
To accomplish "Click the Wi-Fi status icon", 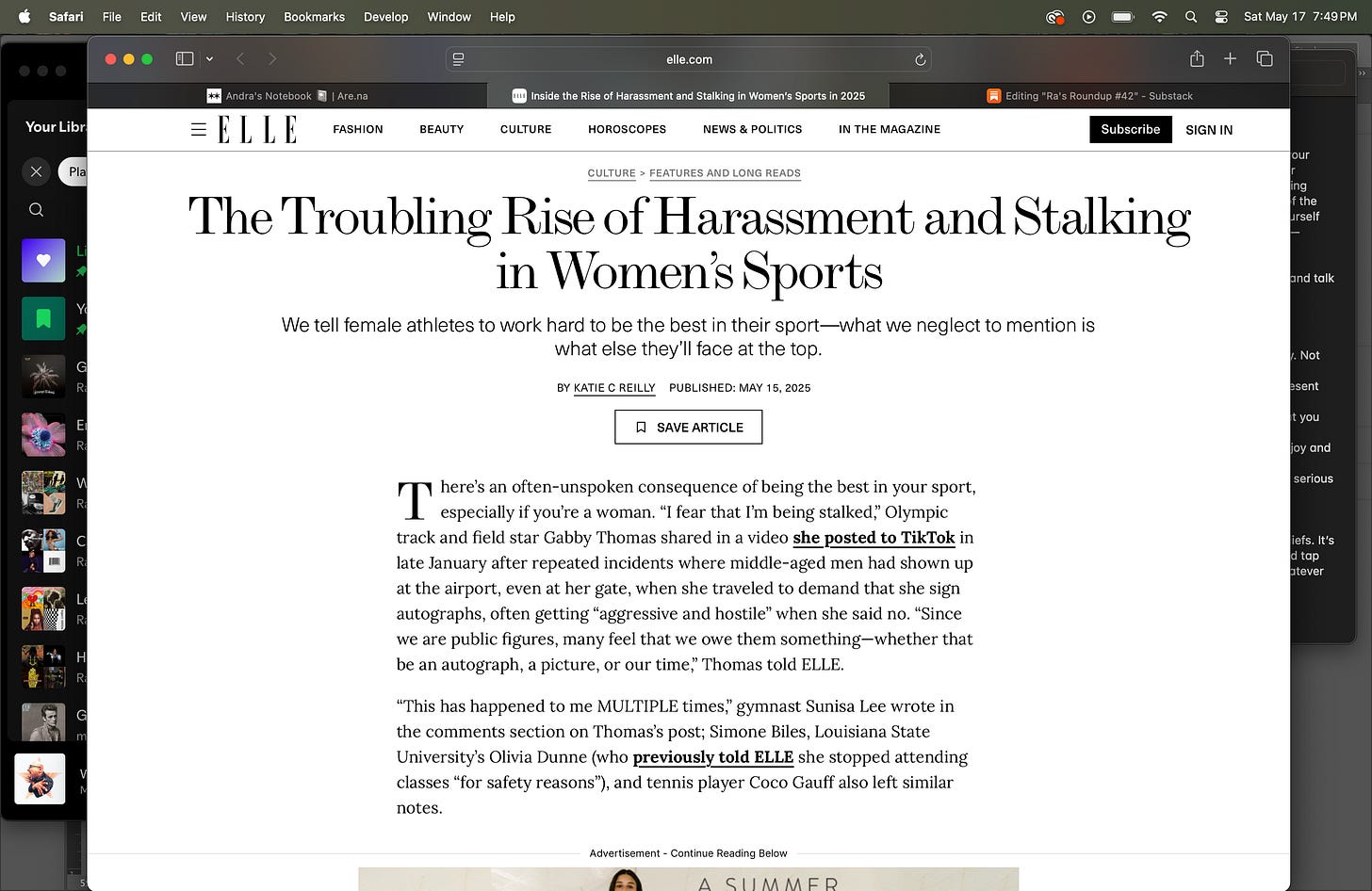I will [1160, 17].
